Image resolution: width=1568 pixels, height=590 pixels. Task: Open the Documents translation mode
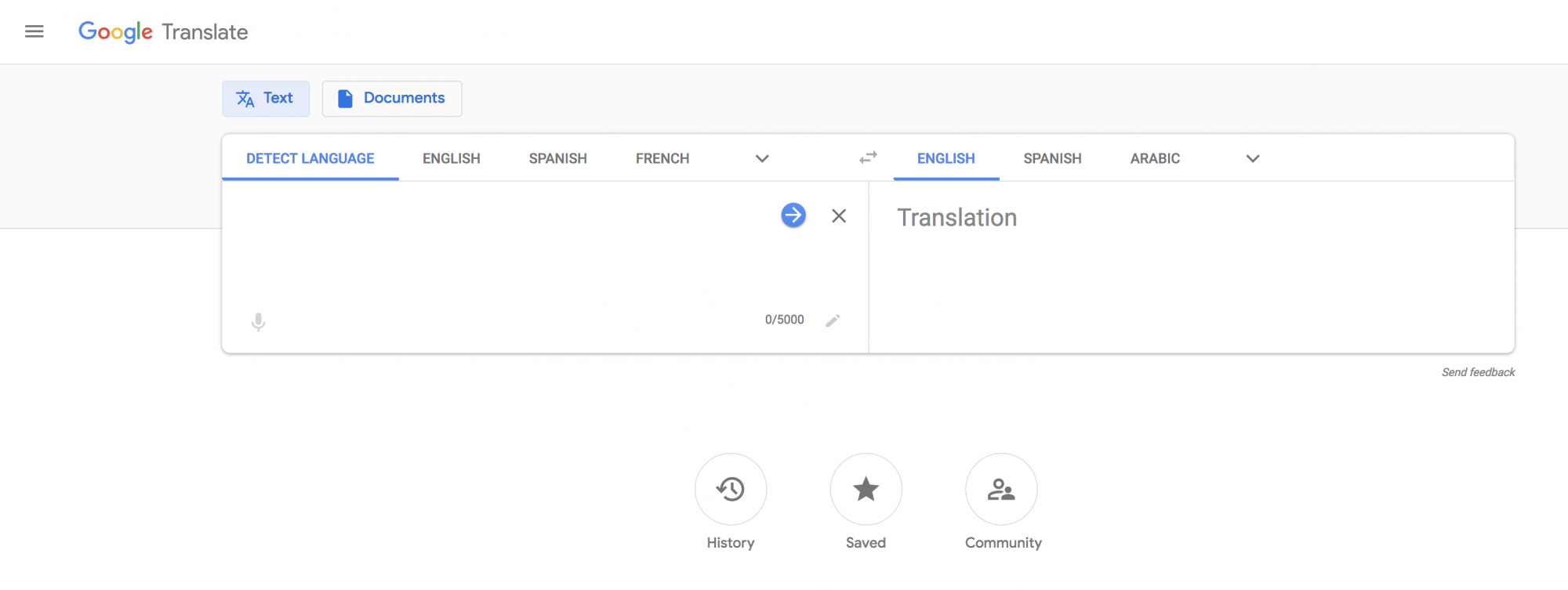[x=392, y=99]
